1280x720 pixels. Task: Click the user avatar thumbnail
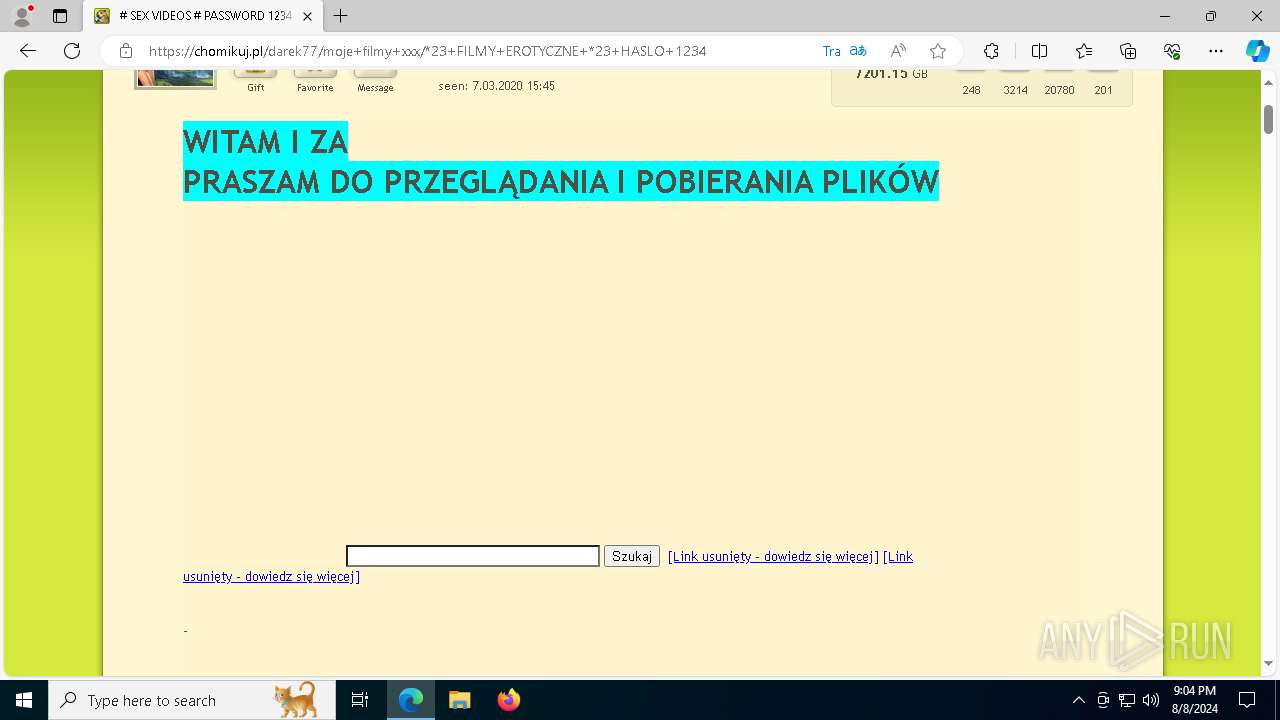175,79
